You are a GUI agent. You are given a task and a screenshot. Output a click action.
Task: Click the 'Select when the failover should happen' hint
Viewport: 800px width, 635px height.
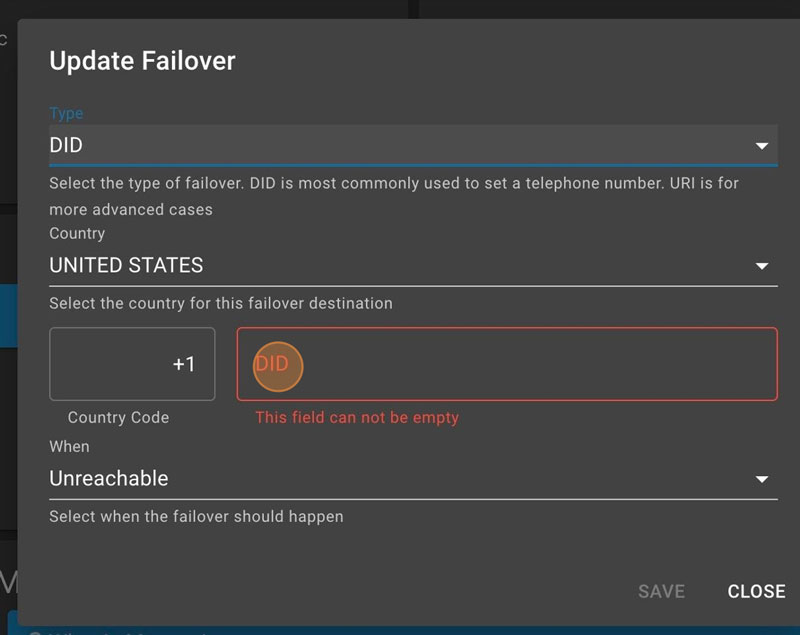196,517
